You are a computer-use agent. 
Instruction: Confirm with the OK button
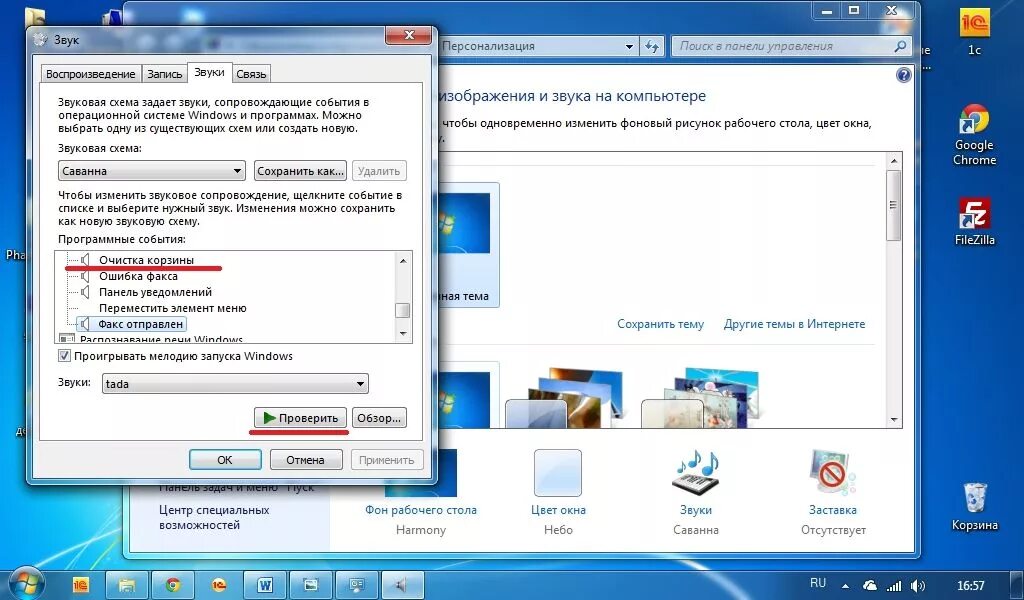point(225,460)
